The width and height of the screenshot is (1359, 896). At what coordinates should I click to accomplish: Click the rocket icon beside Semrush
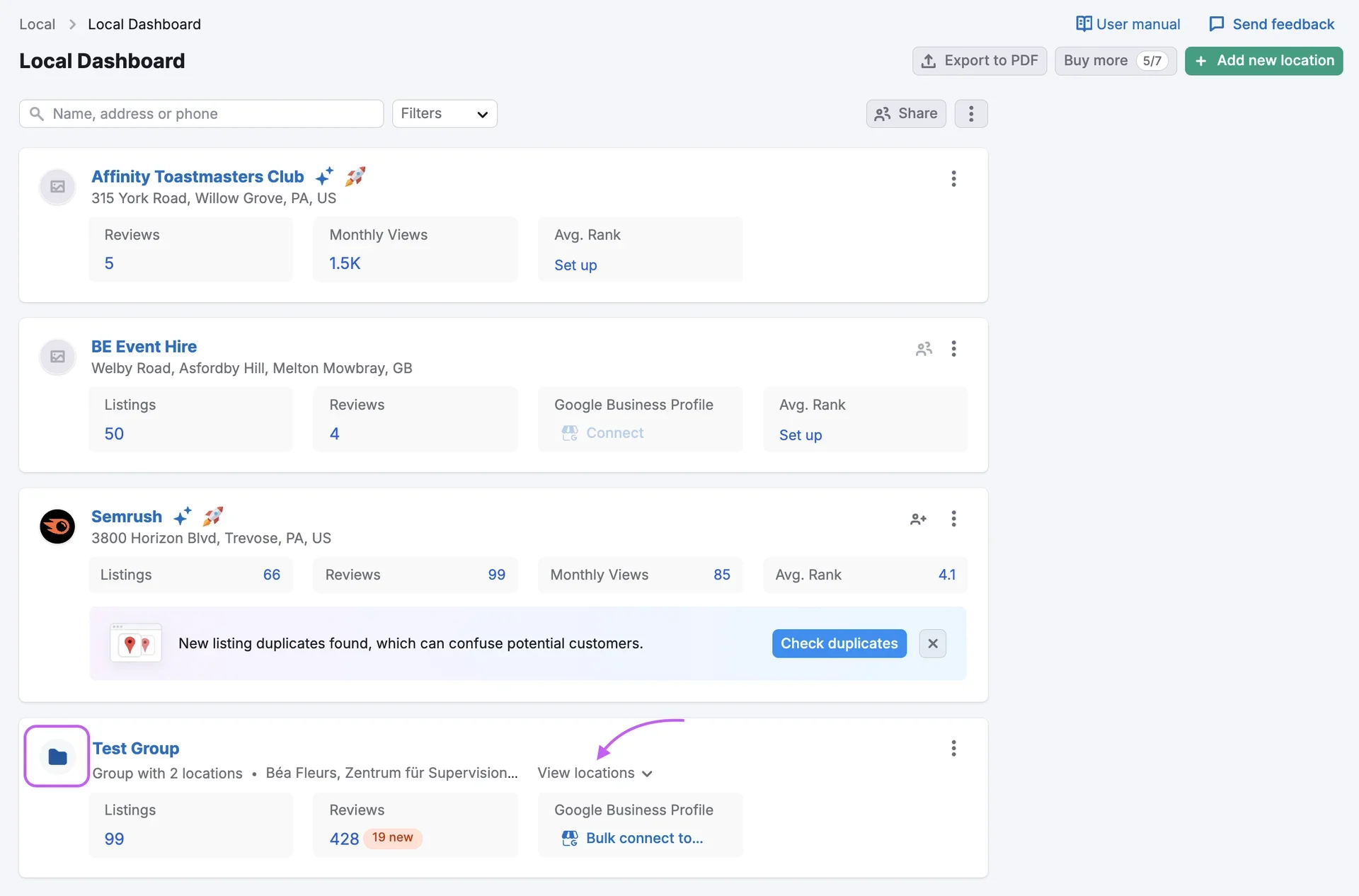213,516
